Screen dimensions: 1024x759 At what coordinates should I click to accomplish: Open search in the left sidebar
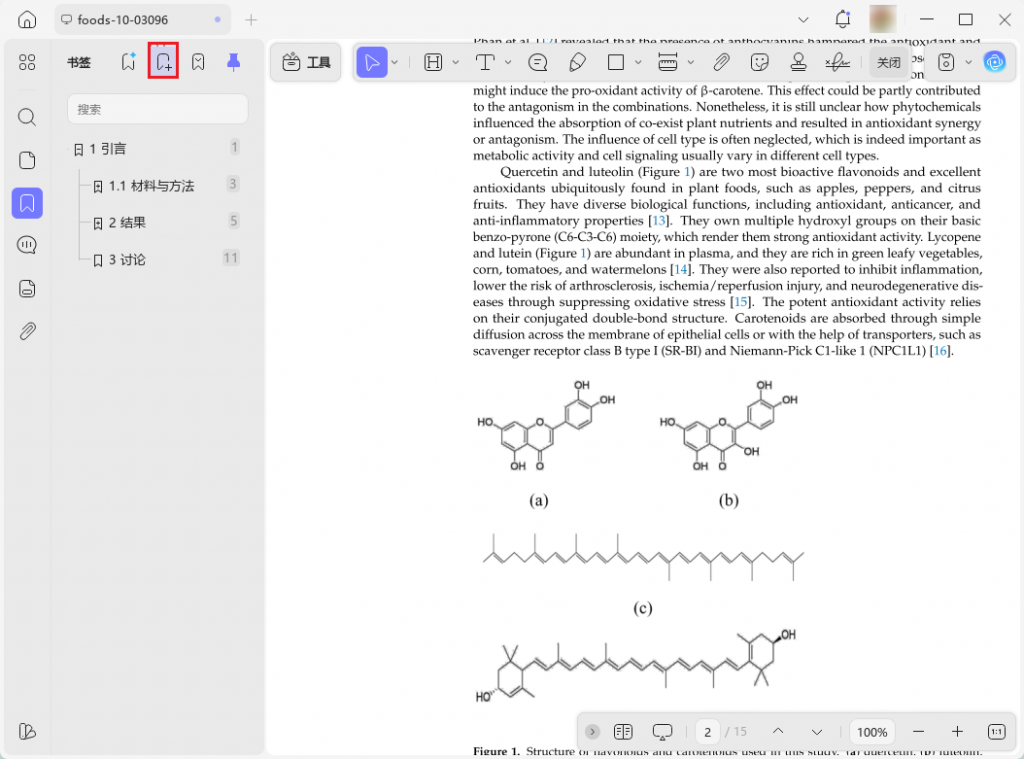click(27, 117)
